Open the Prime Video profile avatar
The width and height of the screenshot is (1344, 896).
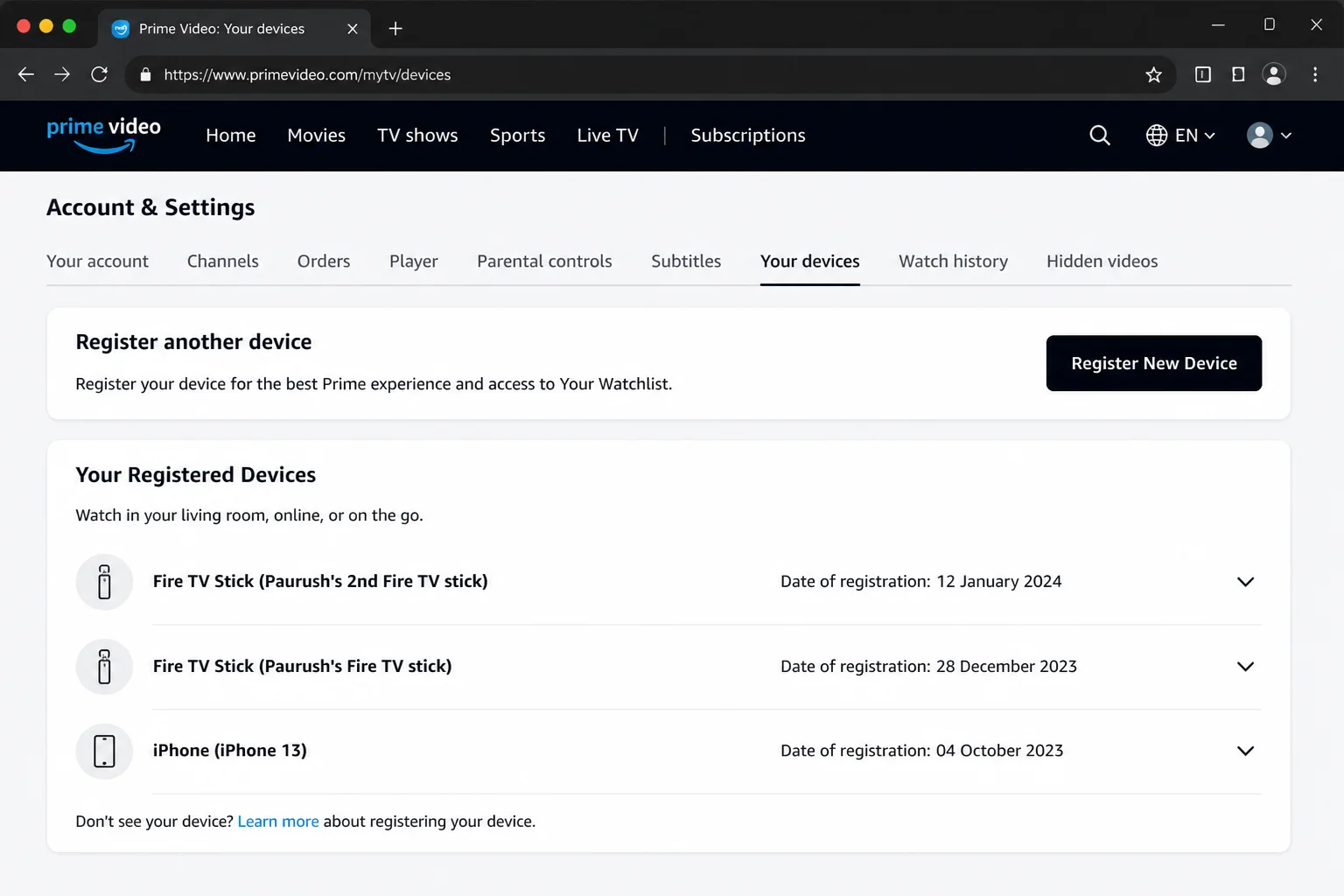[x=1259, y=136]
